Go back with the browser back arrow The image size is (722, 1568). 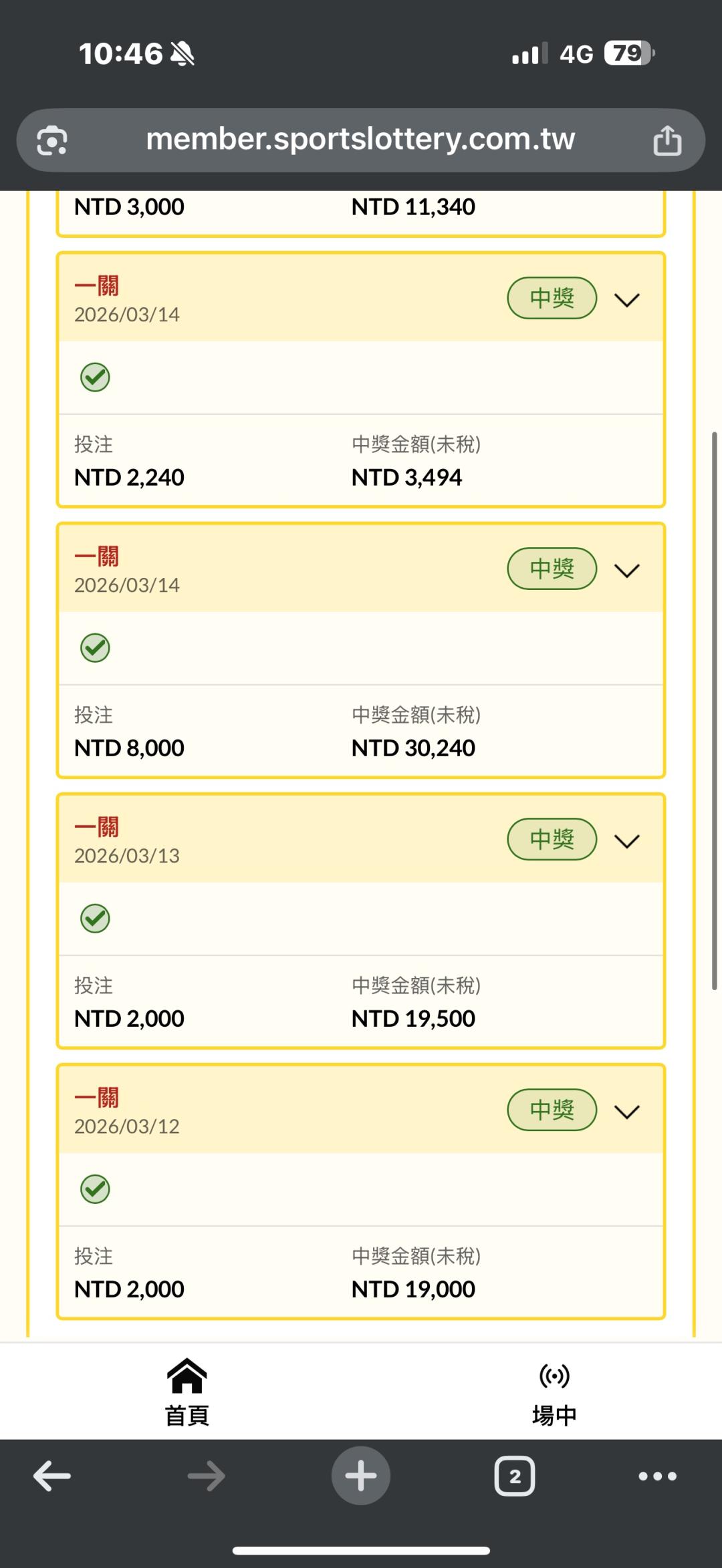click(52, 1476)
